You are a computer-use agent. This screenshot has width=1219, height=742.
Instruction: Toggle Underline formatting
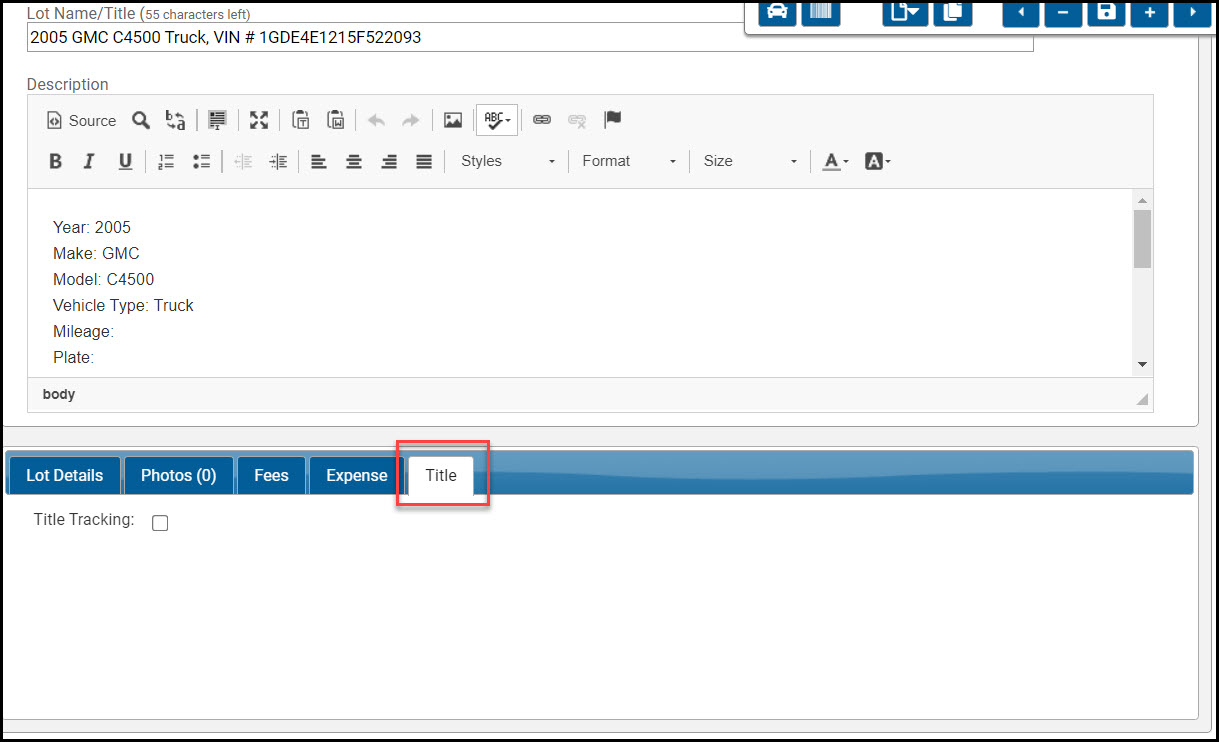pyautogui.click(x=125, y=161)
